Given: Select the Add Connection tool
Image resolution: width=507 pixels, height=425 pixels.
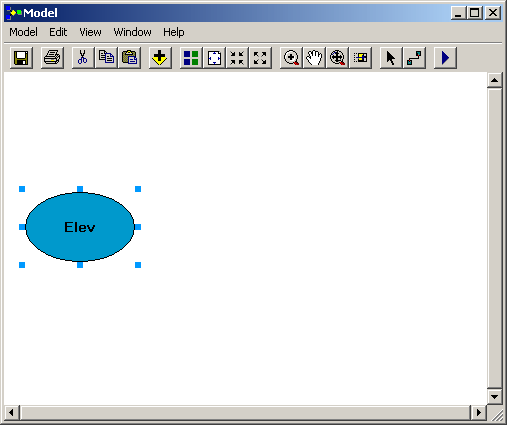Looking at the screenshot, I should (414, 58).
